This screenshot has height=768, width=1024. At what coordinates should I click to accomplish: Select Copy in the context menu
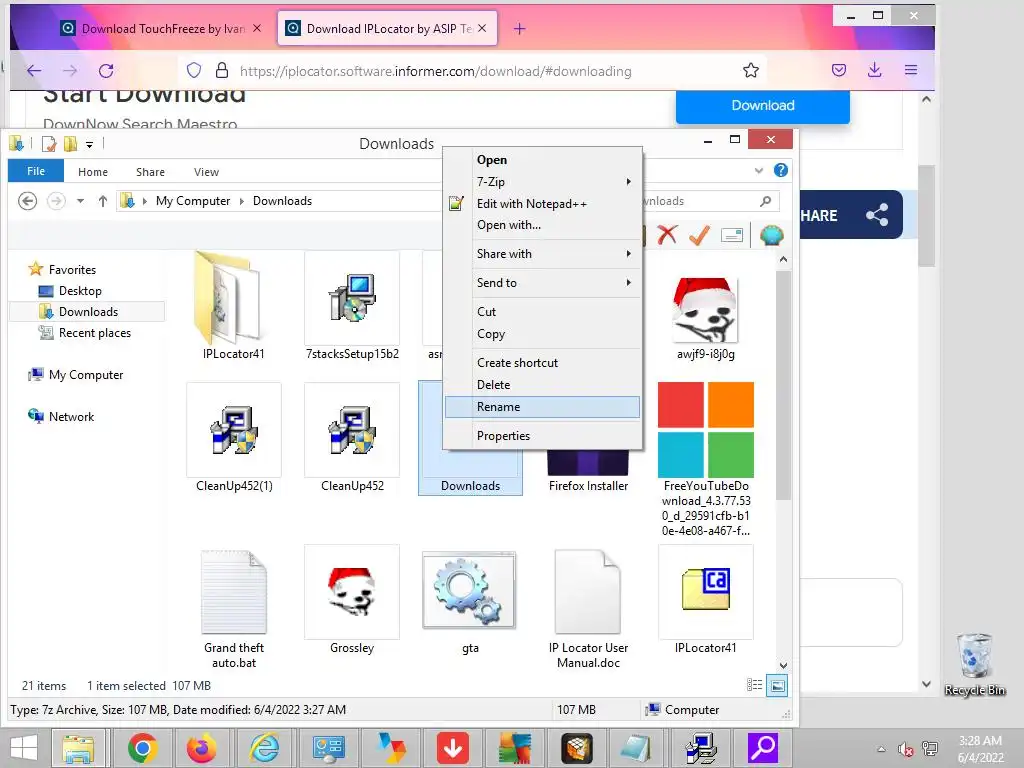coord(542,334)
